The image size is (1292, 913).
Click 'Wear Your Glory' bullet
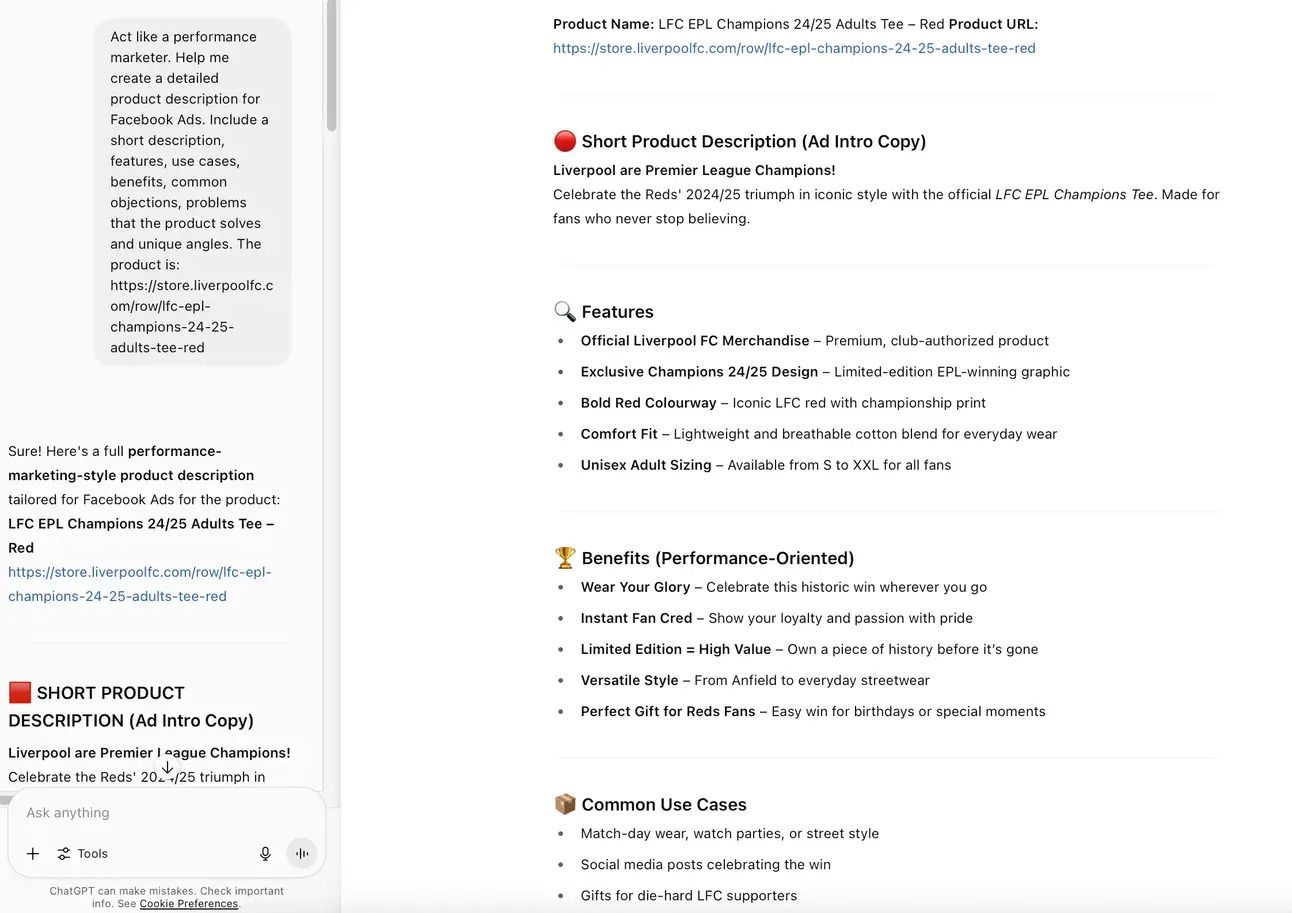(x=783, y=587)
